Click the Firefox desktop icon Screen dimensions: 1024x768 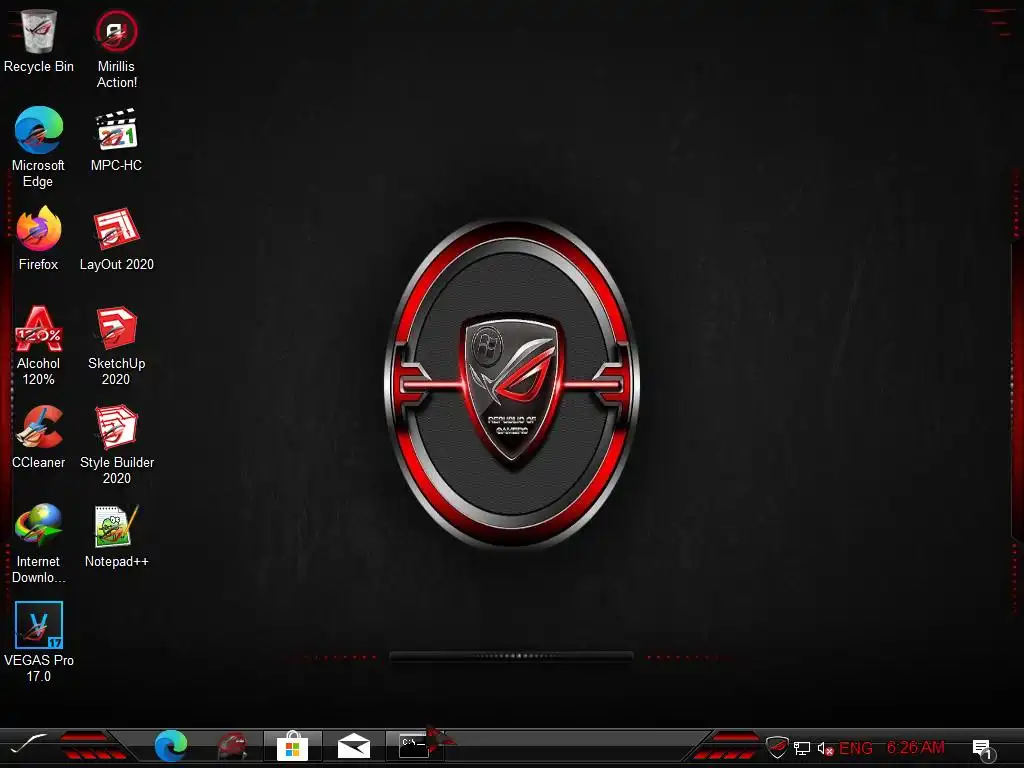pos(39,239)
